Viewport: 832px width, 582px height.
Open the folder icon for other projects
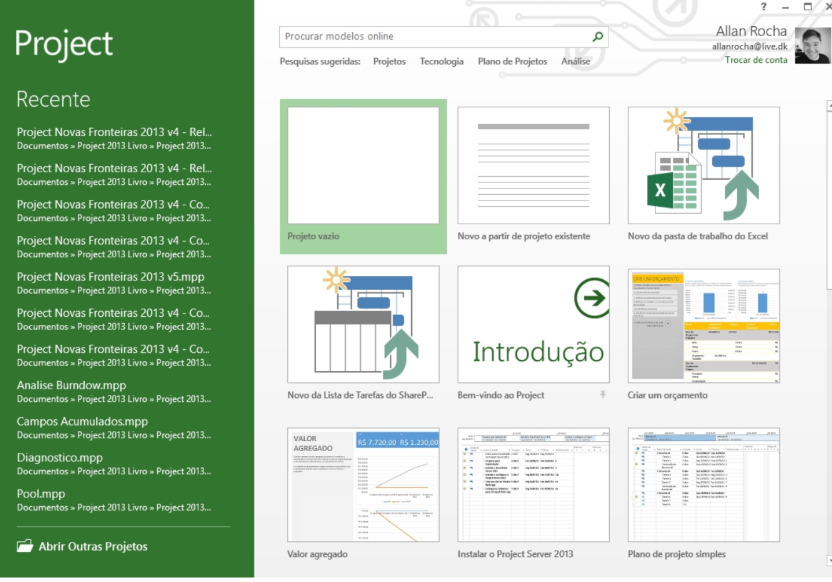point(25,546)
